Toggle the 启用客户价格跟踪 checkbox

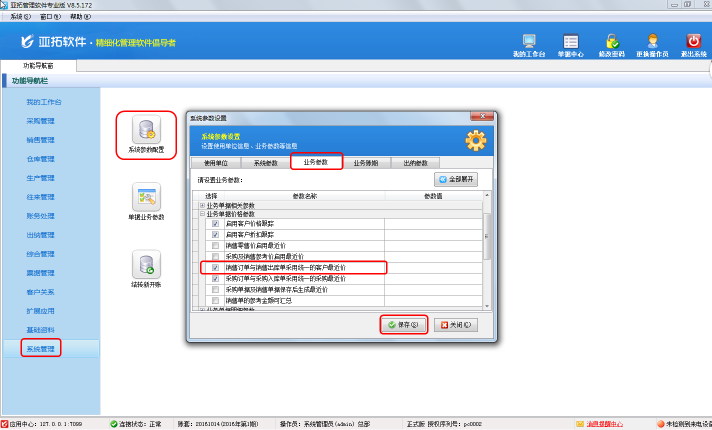[x=215, y=223]
